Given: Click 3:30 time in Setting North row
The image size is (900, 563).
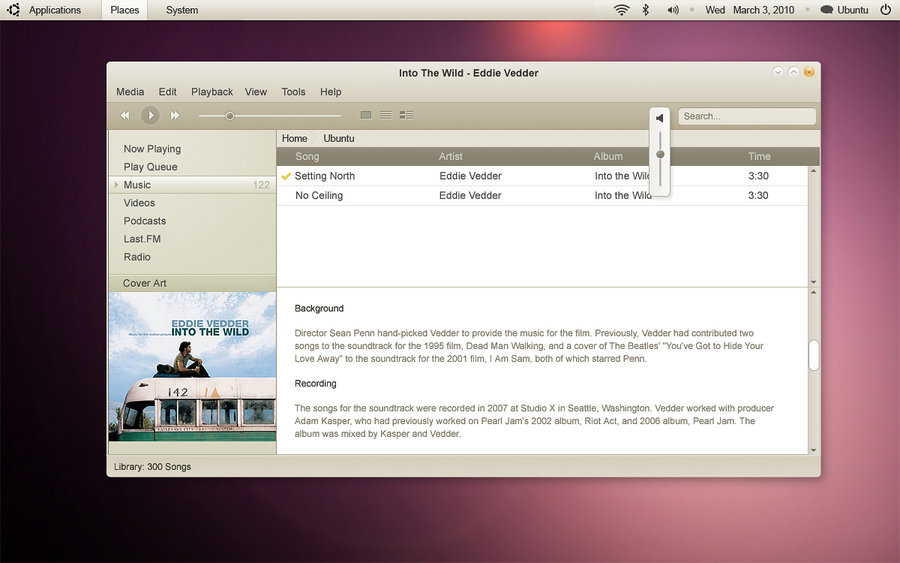Looking at the screenshot, I should (x=758, y=176).
